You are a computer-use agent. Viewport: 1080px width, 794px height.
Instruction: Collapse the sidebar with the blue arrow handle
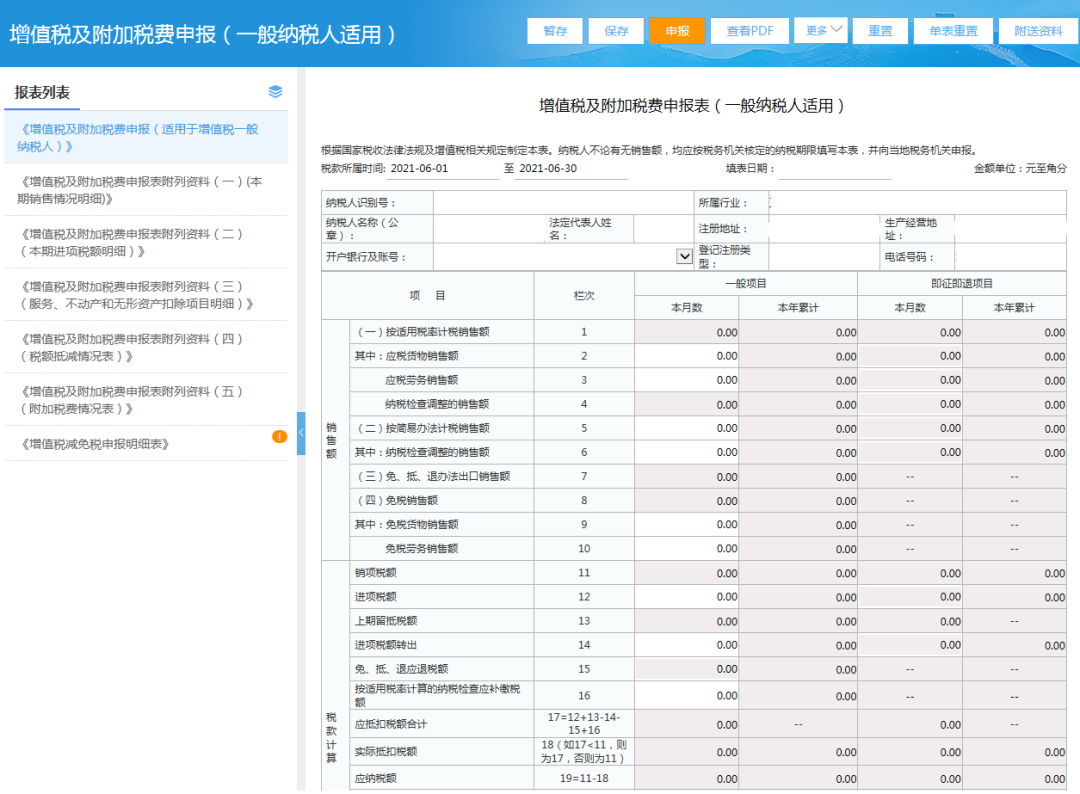301,433
